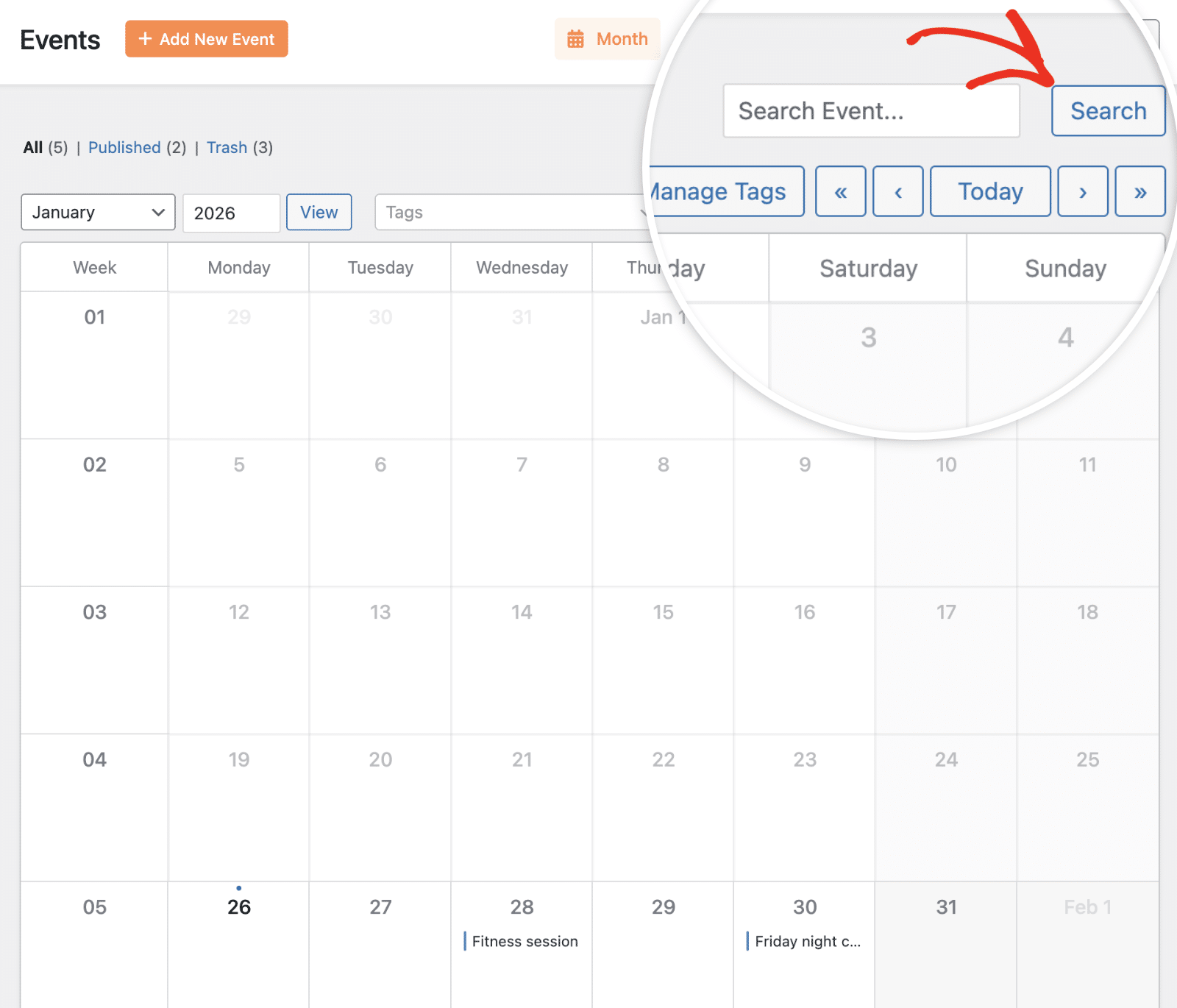Click the double-right arrow to jump forward
The image size is (1177, 1008).
point(1140,191)
